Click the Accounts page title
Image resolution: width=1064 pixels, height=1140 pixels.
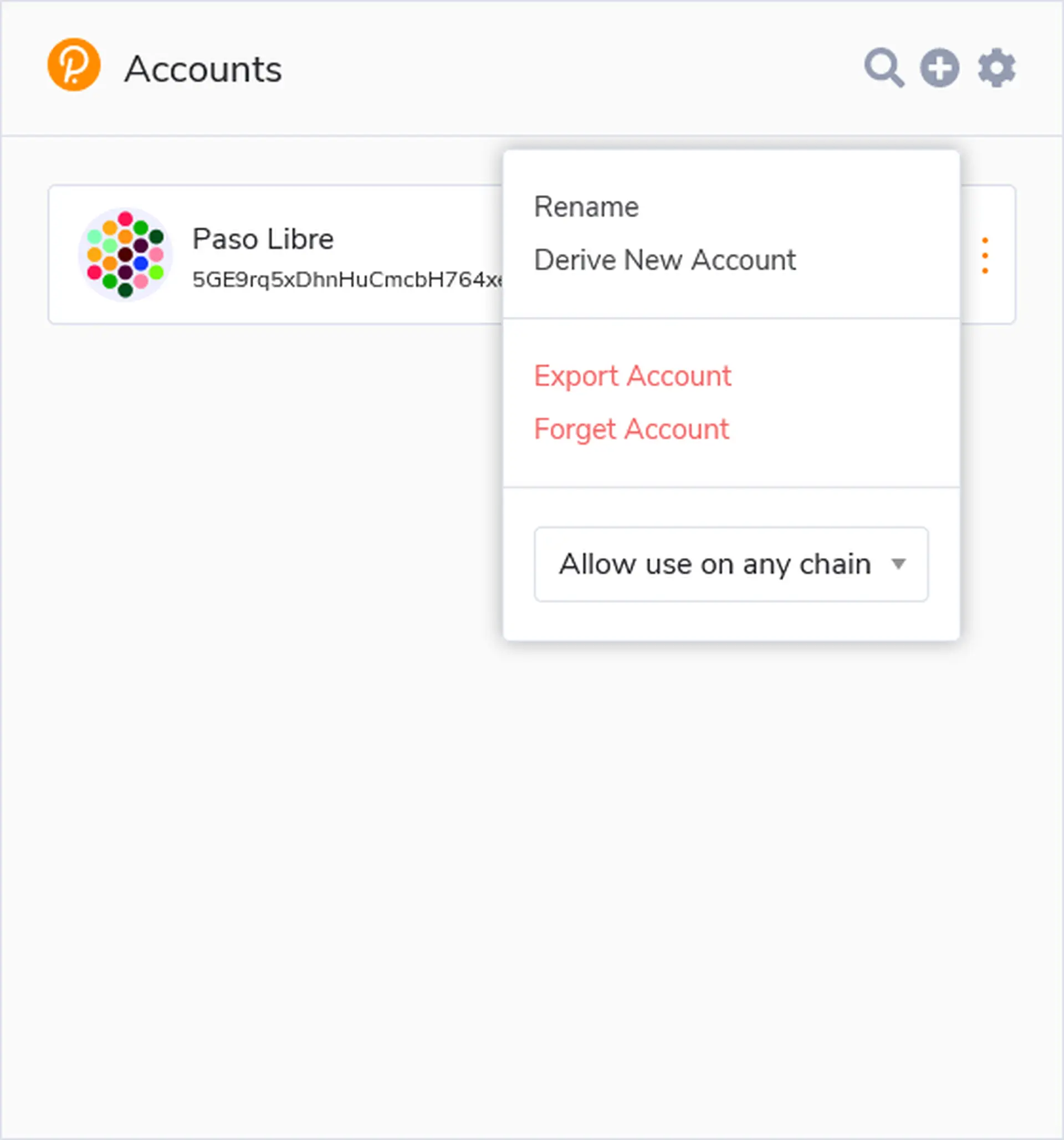tap(203, 69)
